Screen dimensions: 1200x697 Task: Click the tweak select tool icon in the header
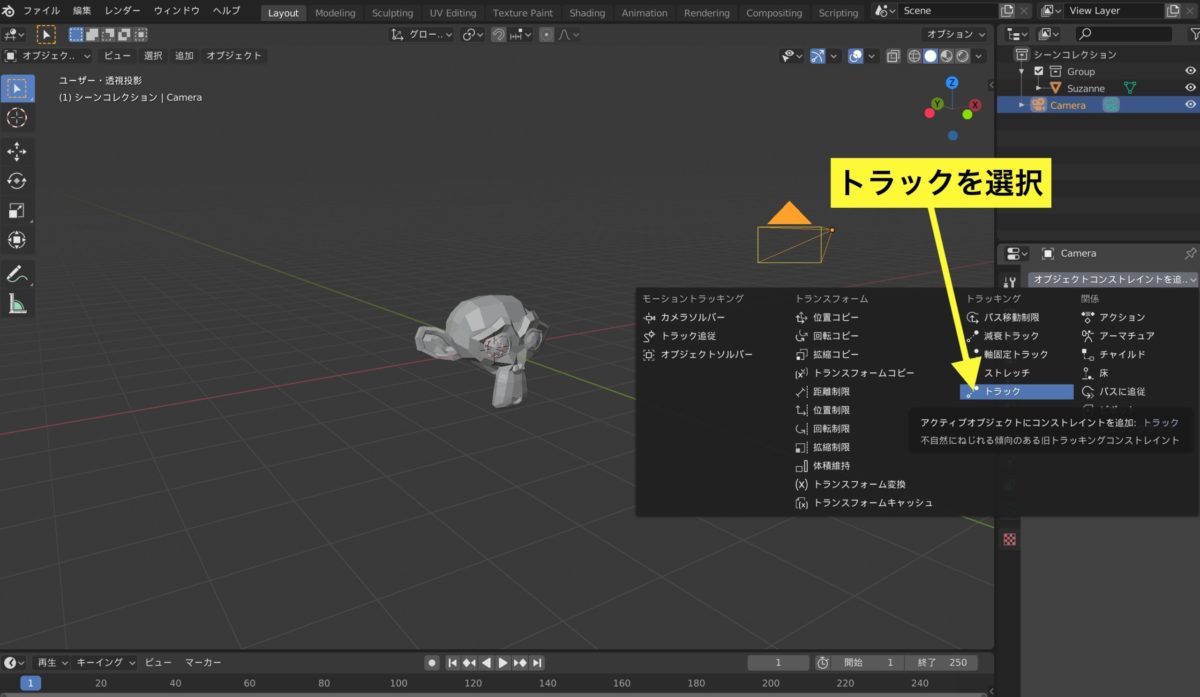tap(47, 34)
